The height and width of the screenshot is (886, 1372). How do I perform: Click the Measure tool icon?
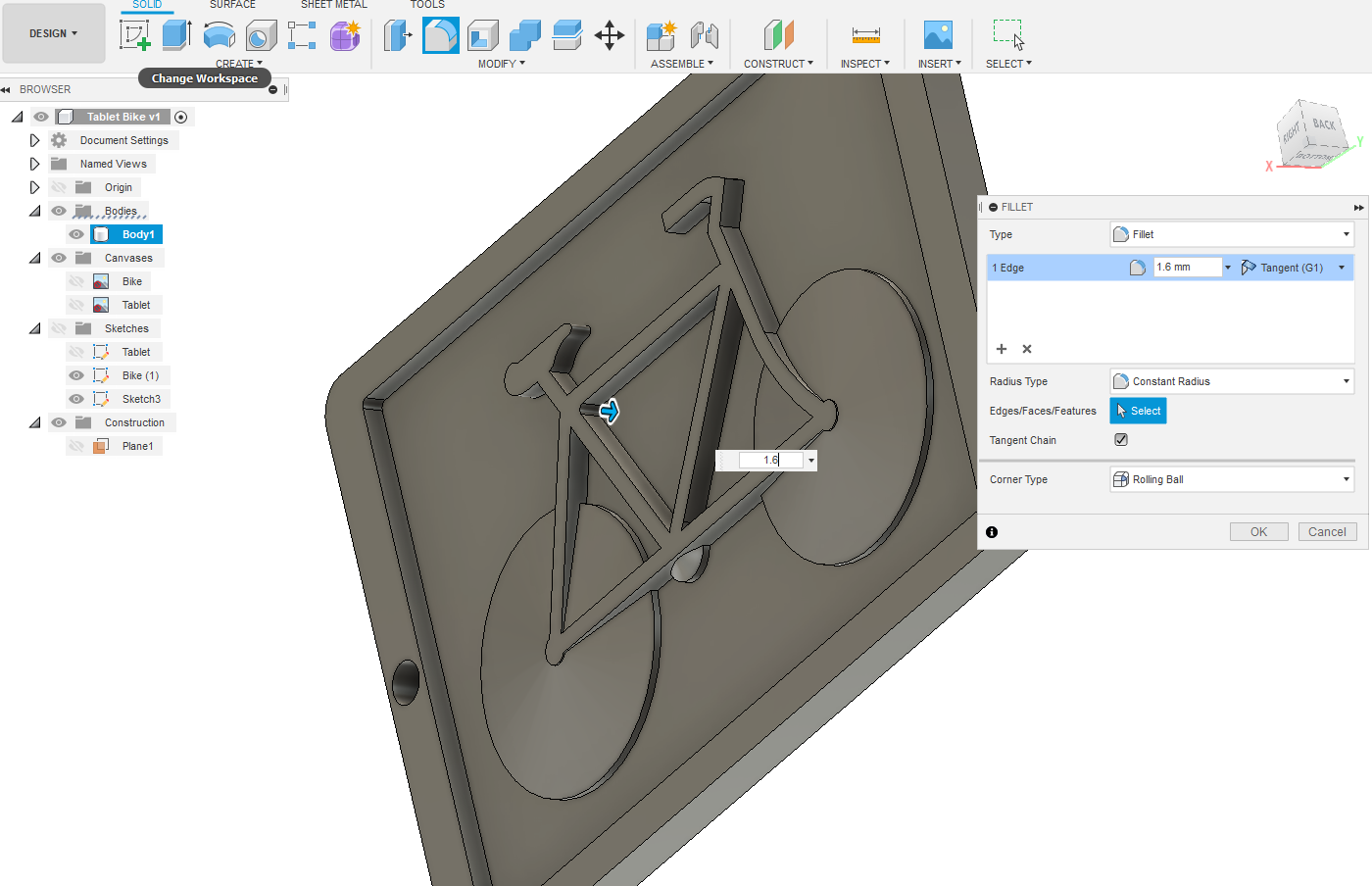coord(866,36)
